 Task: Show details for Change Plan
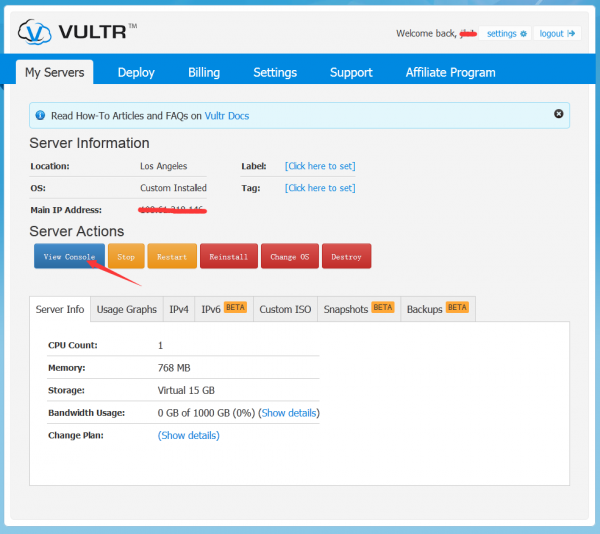pos(189,435)
